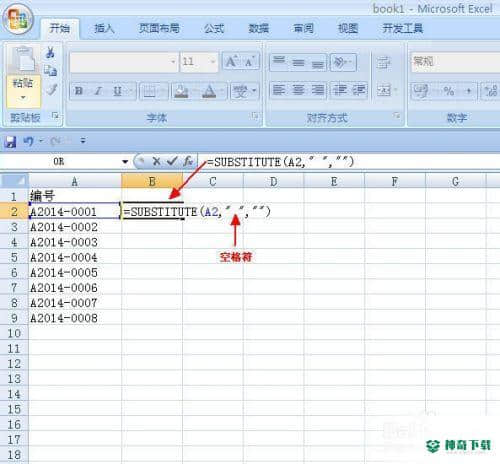The image size is (500, 464).
Task: Confirm the formula with the checkmark icon
Action: 172,162
